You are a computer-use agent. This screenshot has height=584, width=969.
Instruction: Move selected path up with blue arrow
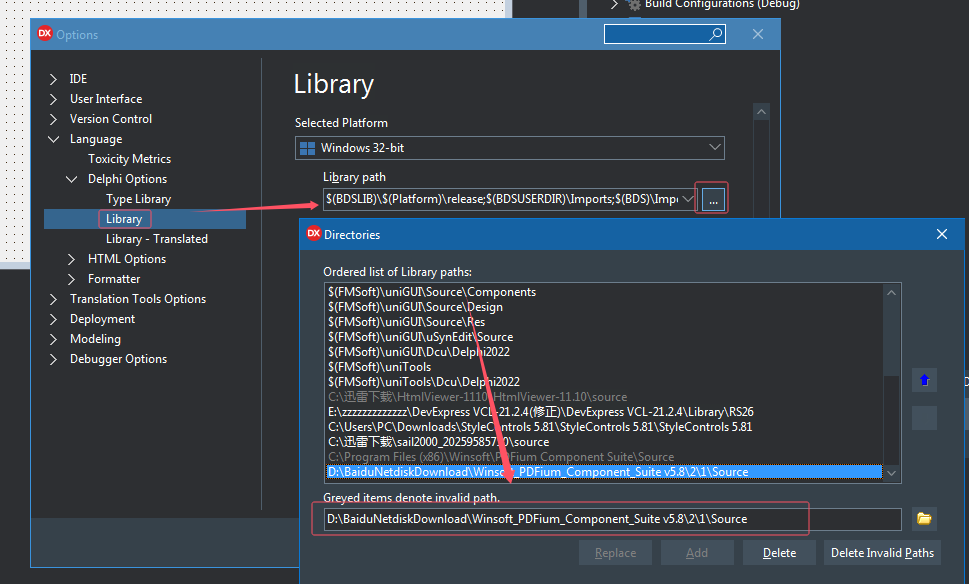pyautogui.click(x=925, y=380)
